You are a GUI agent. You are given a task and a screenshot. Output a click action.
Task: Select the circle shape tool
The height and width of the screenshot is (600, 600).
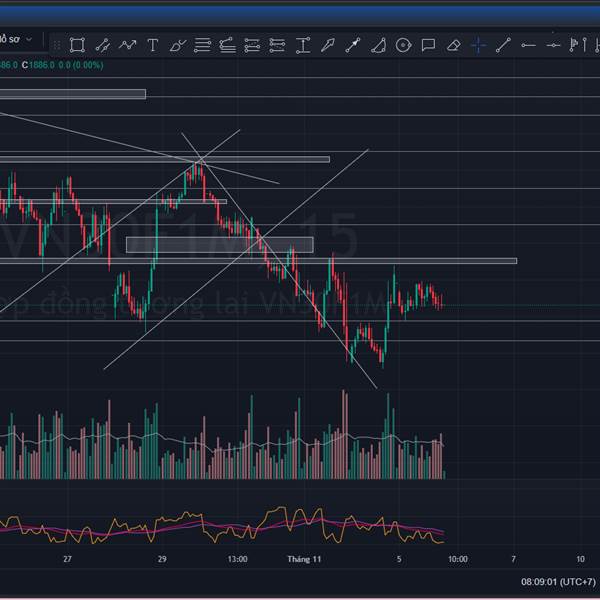[403, 45]
